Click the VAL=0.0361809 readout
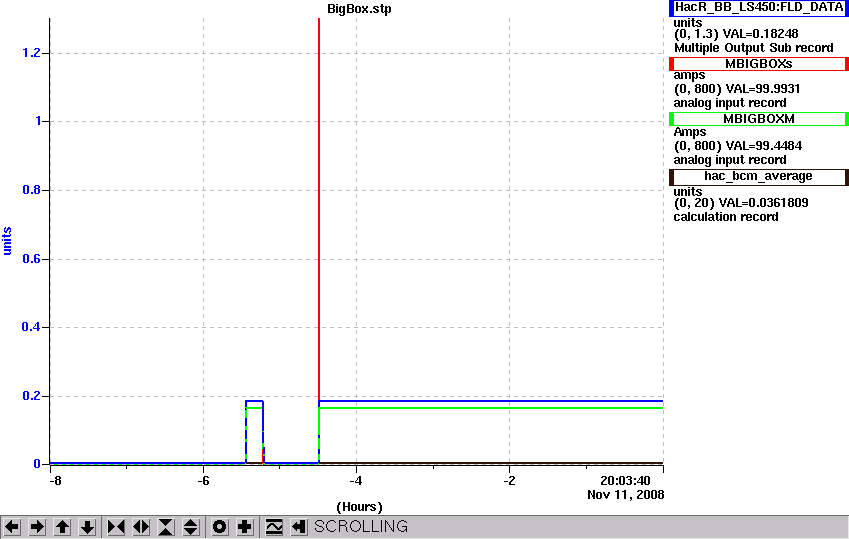Screen dimensions: 849x539 click(763, 203)
